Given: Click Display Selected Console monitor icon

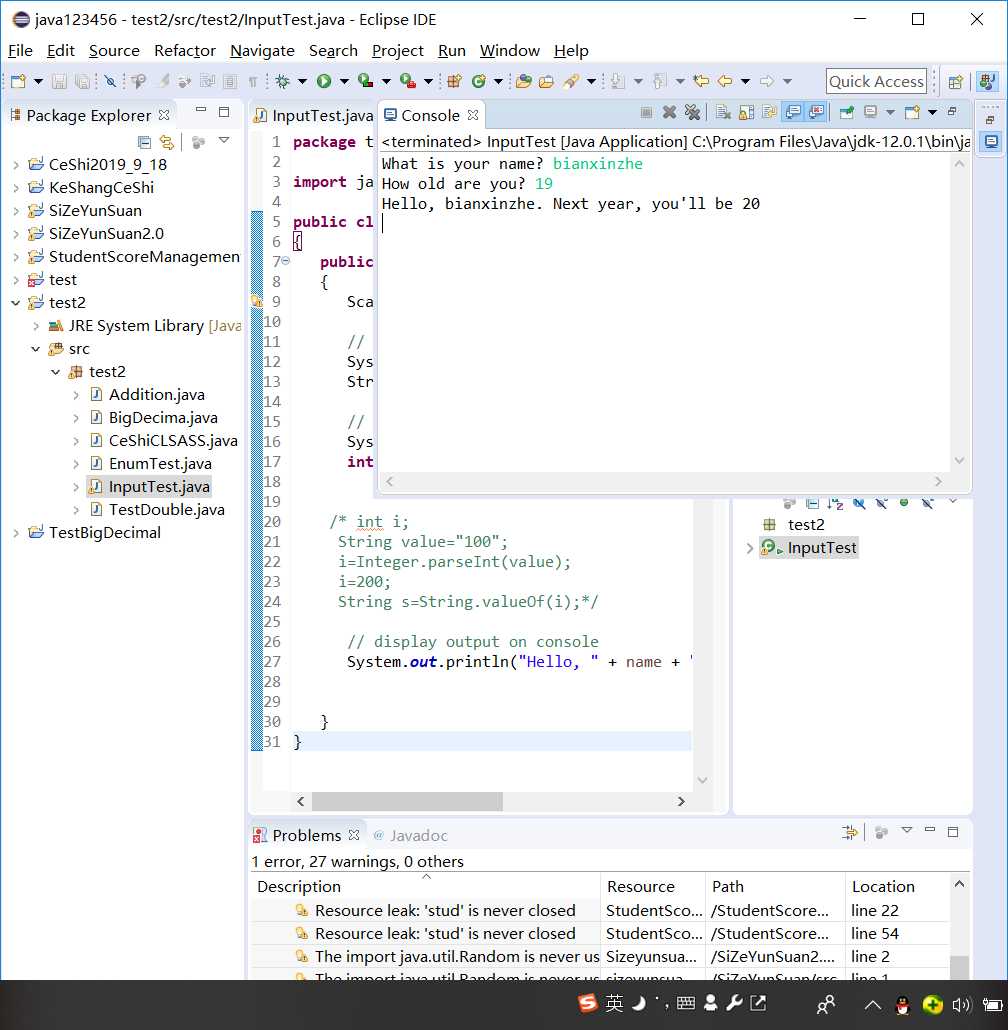Looking at the screenshot, I should pos(871,112).
